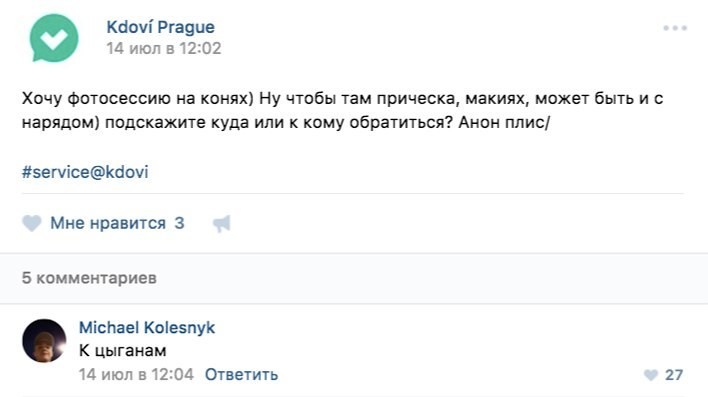The height and width of the screenshot is (397, 708).
Task: Click the post text about фотосессию на конях
Action: tap(342, 110)
